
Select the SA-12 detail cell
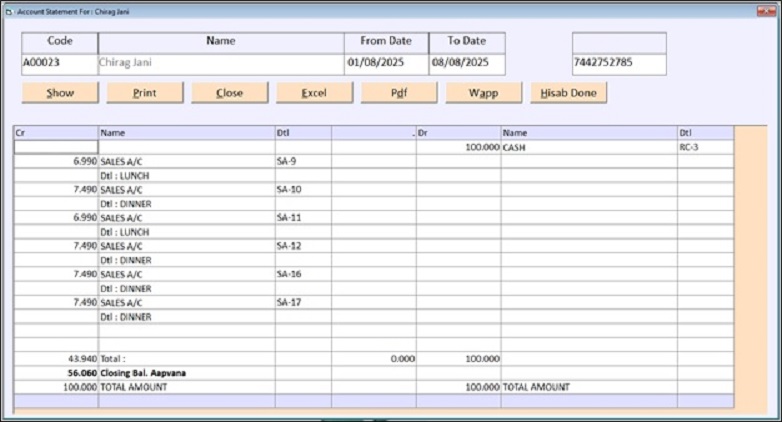pos(303,246)
